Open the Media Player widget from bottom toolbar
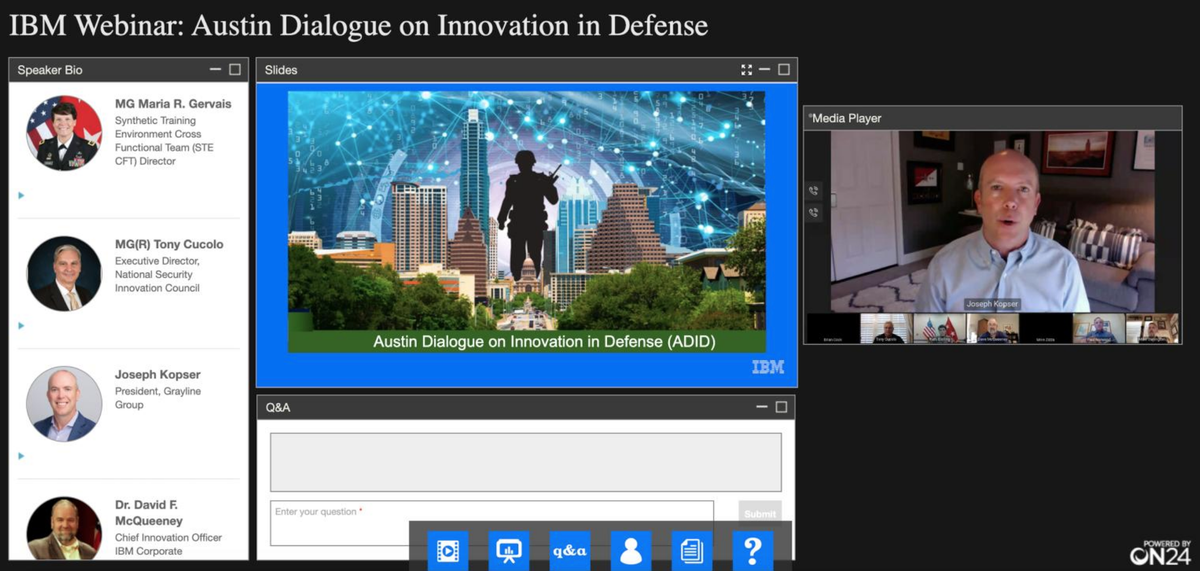 (x=448, y=551)
